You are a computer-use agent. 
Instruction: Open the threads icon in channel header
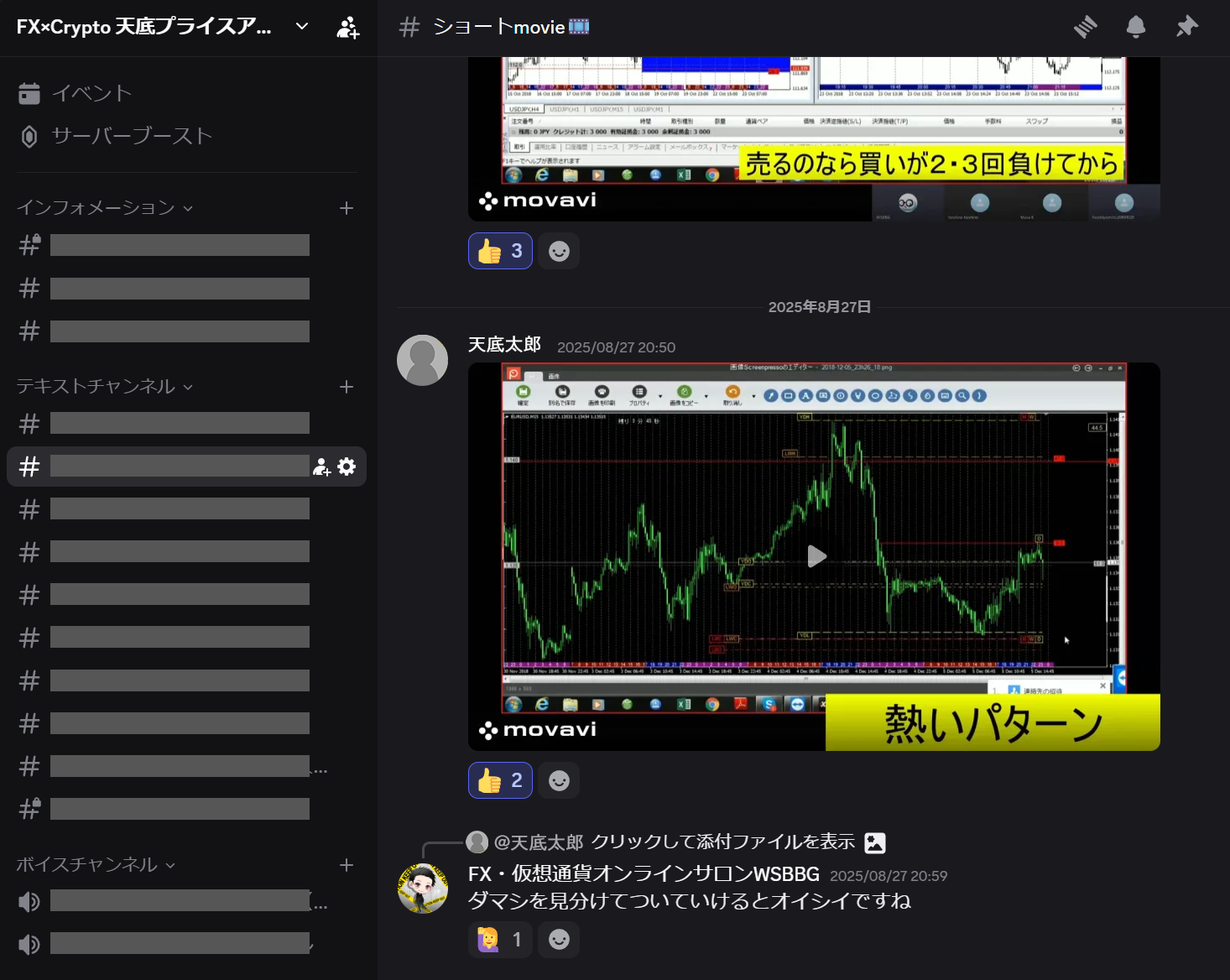(x=1085, y=27)
